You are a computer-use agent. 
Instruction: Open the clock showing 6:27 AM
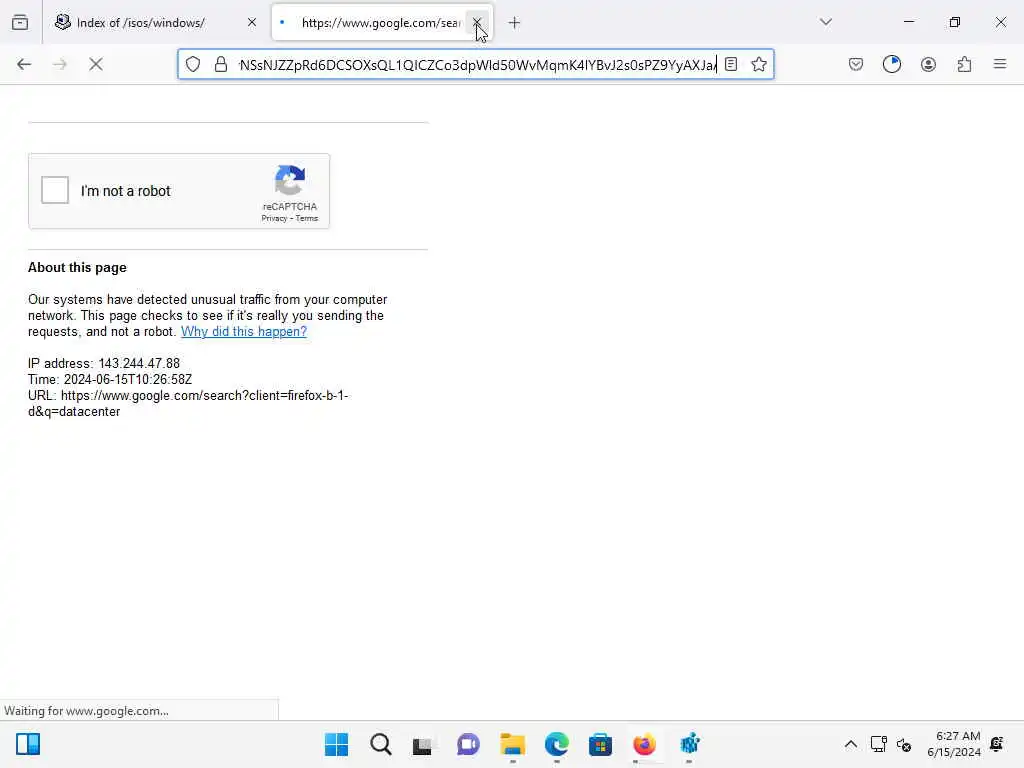click(954, 744)
